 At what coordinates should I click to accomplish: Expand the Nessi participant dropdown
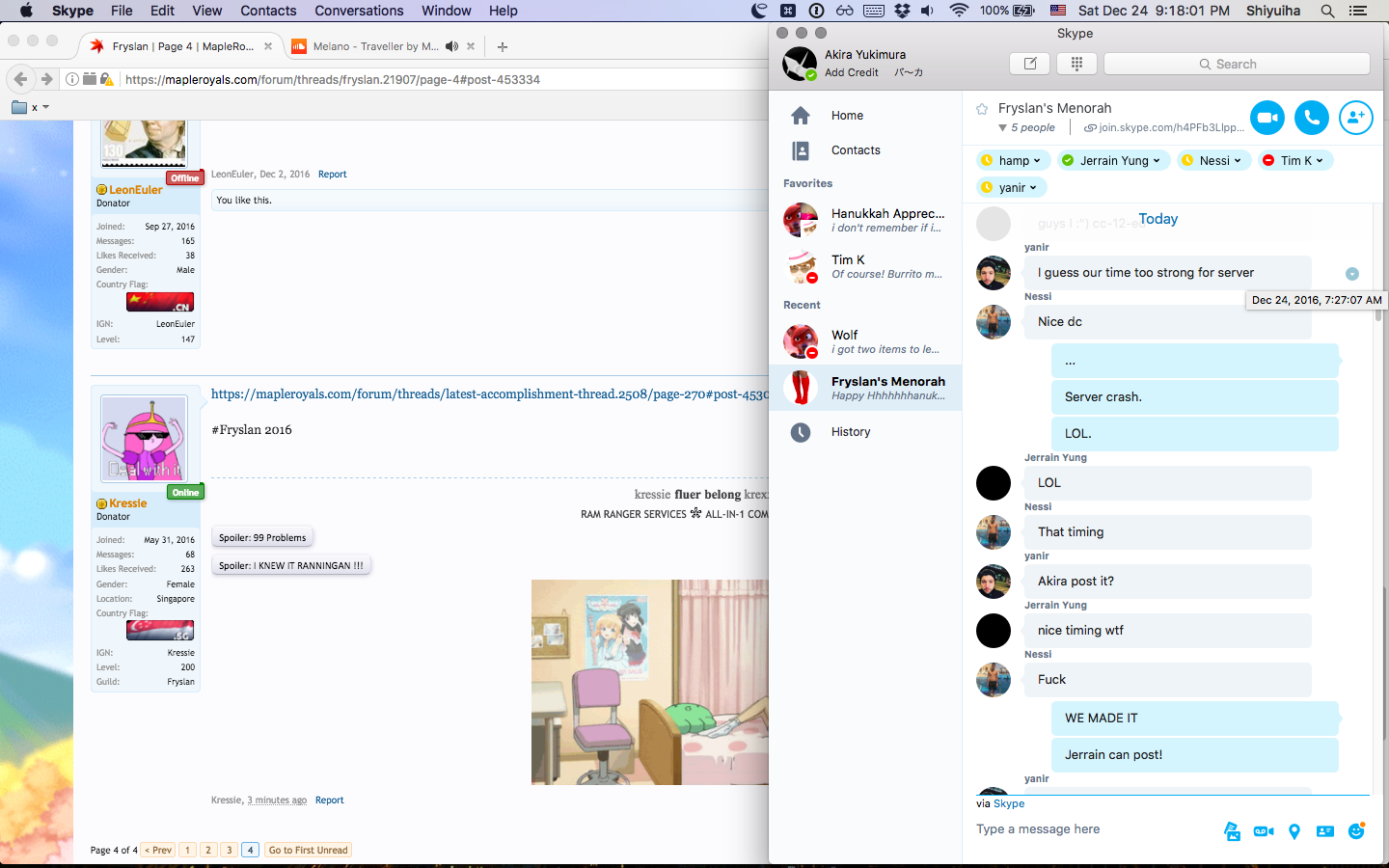tap(1238, 161)
